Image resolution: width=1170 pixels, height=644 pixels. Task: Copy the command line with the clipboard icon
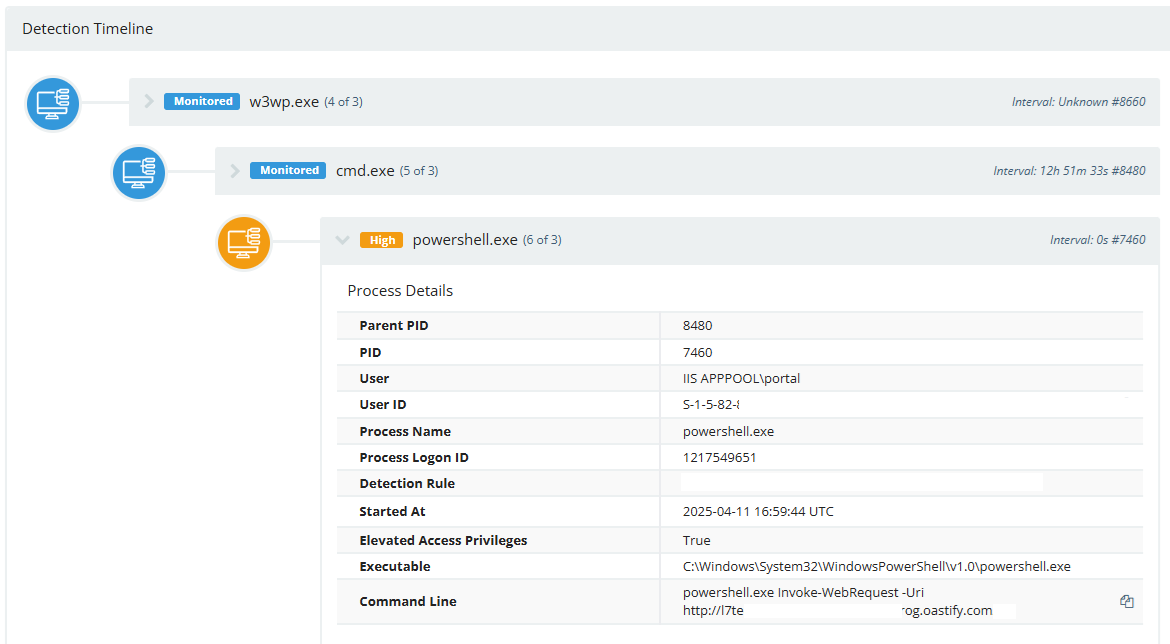coord(1127,601)
